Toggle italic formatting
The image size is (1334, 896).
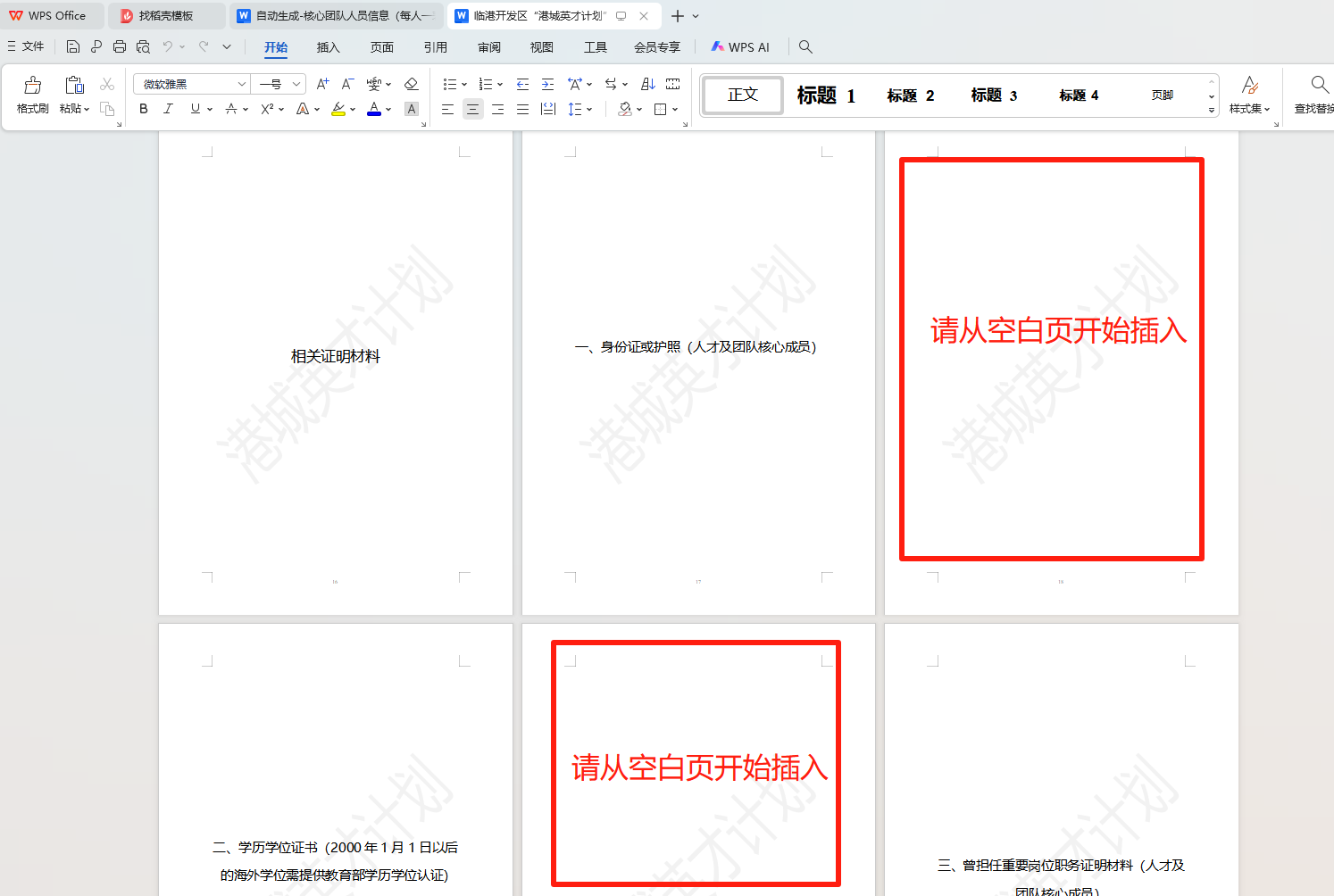pos(168,109)
